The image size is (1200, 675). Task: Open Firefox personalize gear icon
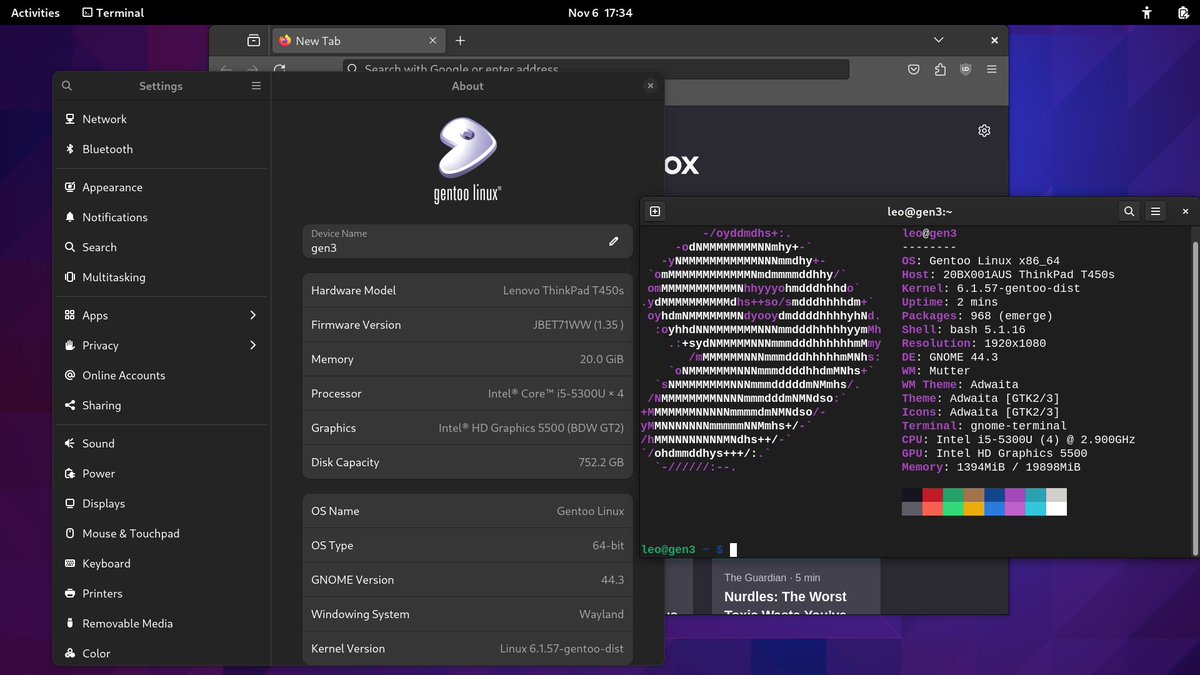984,131
